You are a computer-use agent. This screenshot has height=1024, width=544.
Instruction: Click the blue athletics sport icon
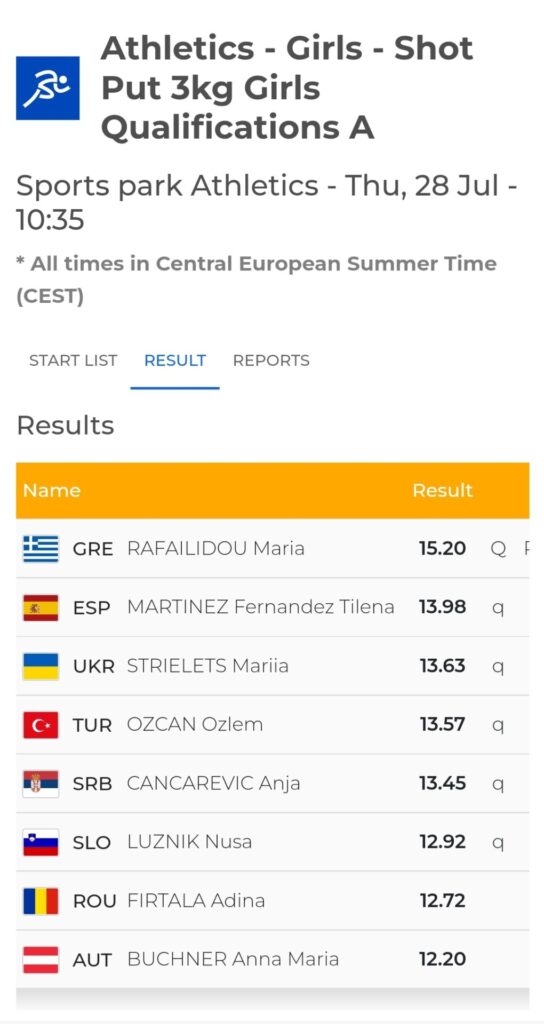48,88
